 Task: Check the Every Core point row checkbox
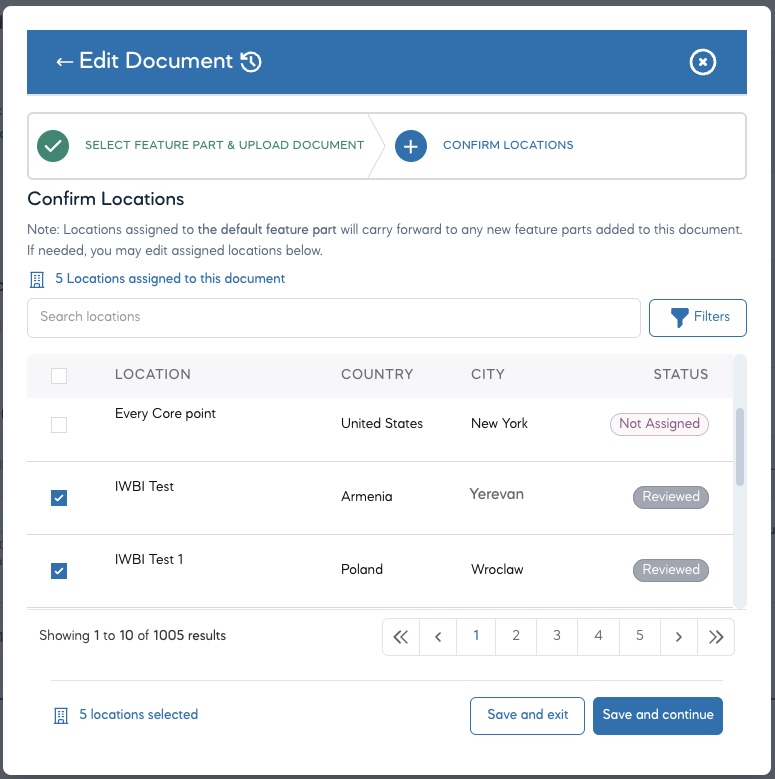[59, 425]
